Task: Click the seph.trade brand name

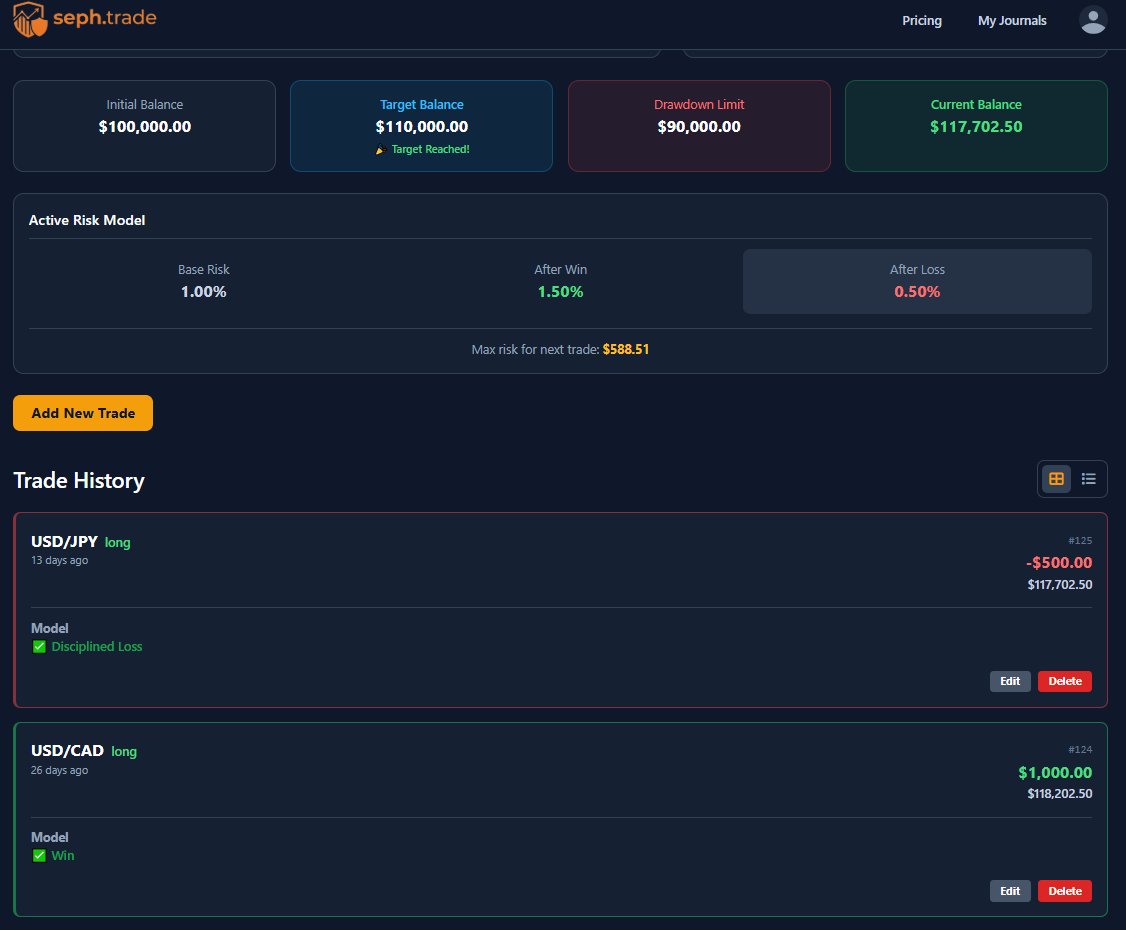Action: pyautogui.click(x=105, y=17)
